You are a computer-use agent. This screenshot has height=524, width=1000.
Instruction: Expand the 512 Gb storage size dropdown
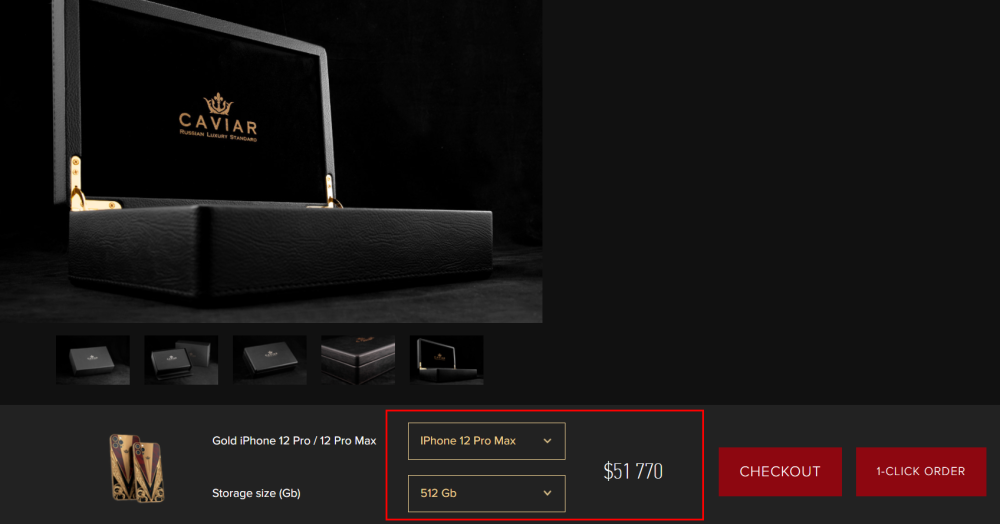pos(487,493)
